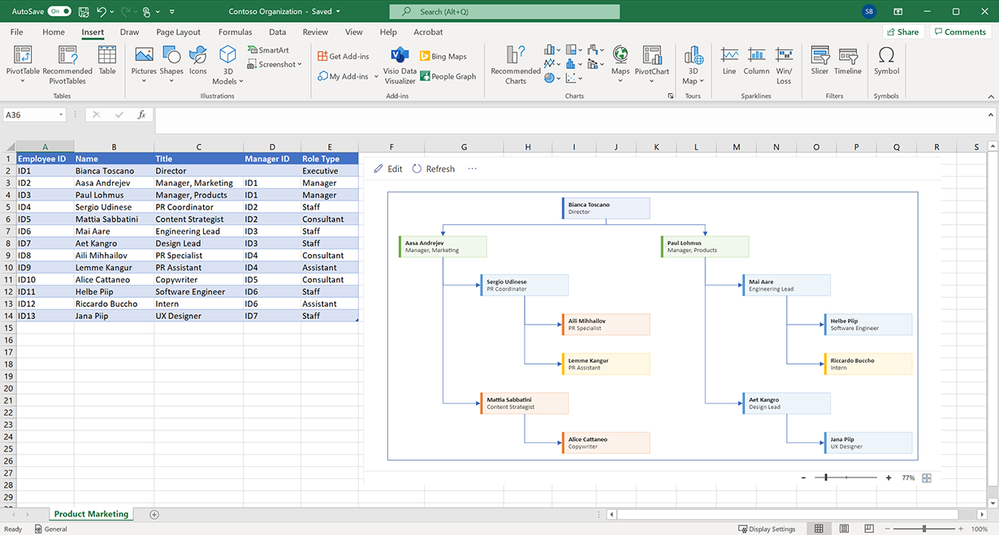Open Display Settings in status bar
The width and height of the screenshot is (999, 535).
tap(766, 529)
